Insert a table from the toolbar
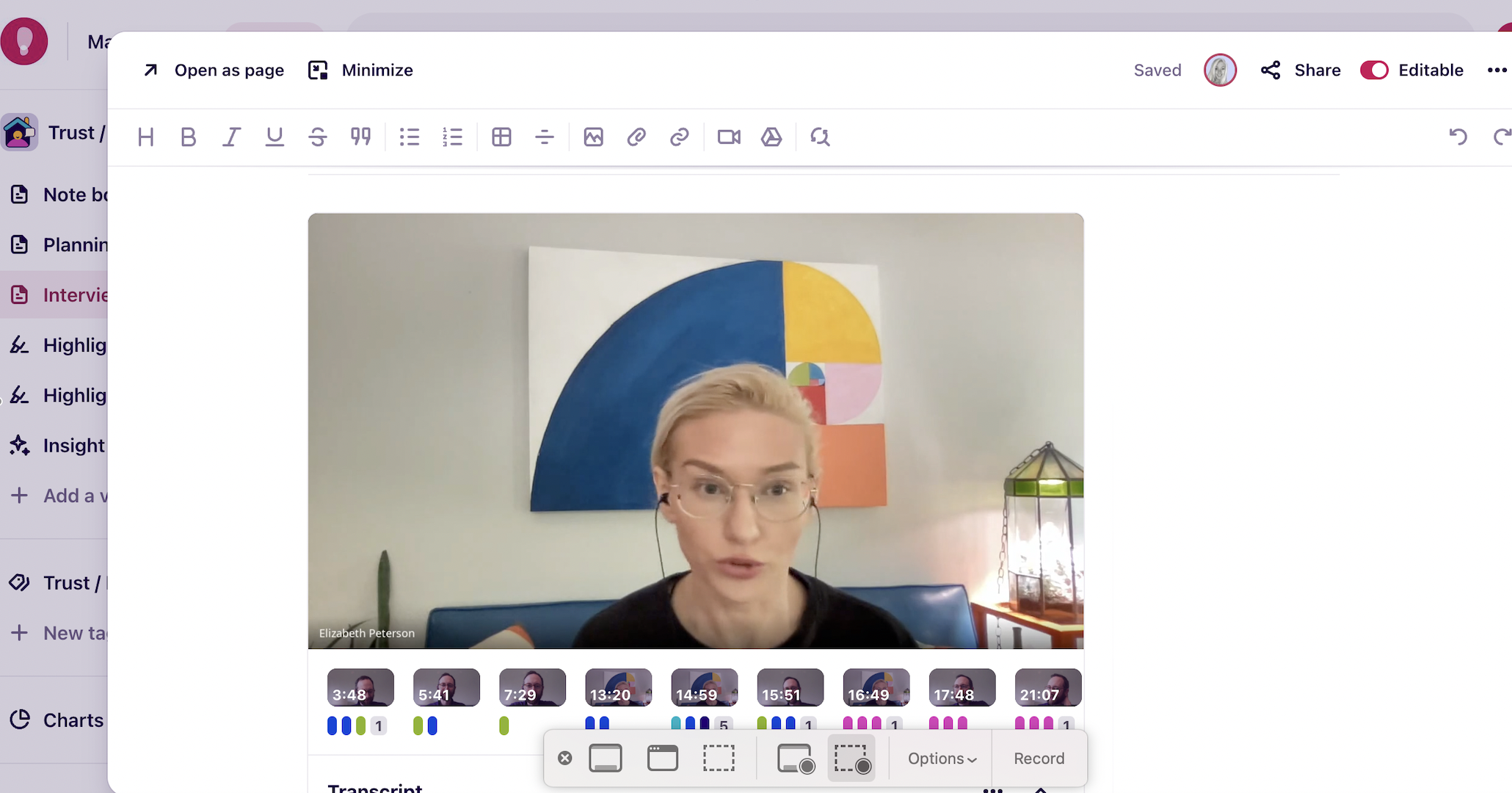Image resolution: width=1512 pixels, height=793 pixels. coord(501,137)
